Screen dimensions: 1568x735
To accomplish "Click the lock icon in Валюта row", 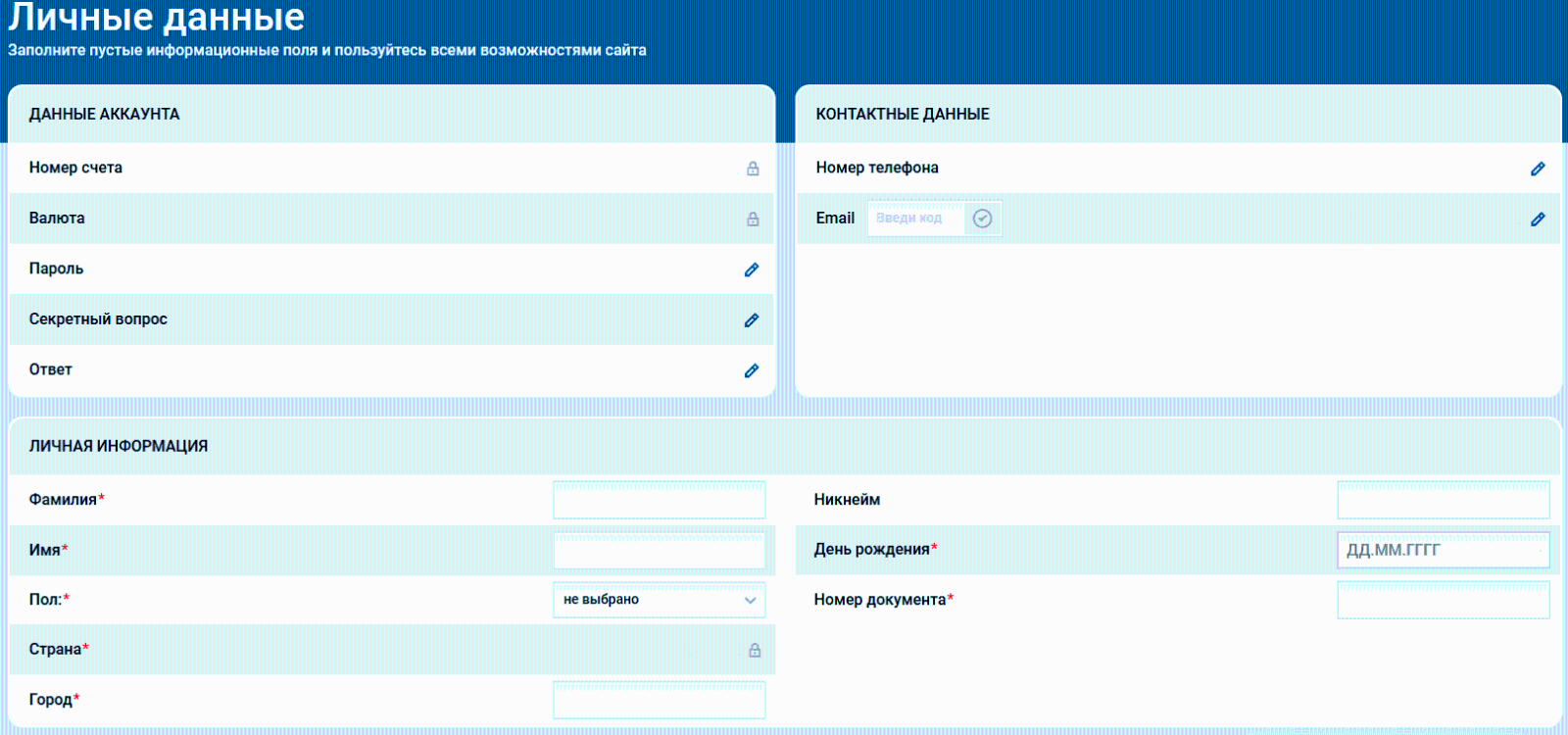I will coord(753,219).
